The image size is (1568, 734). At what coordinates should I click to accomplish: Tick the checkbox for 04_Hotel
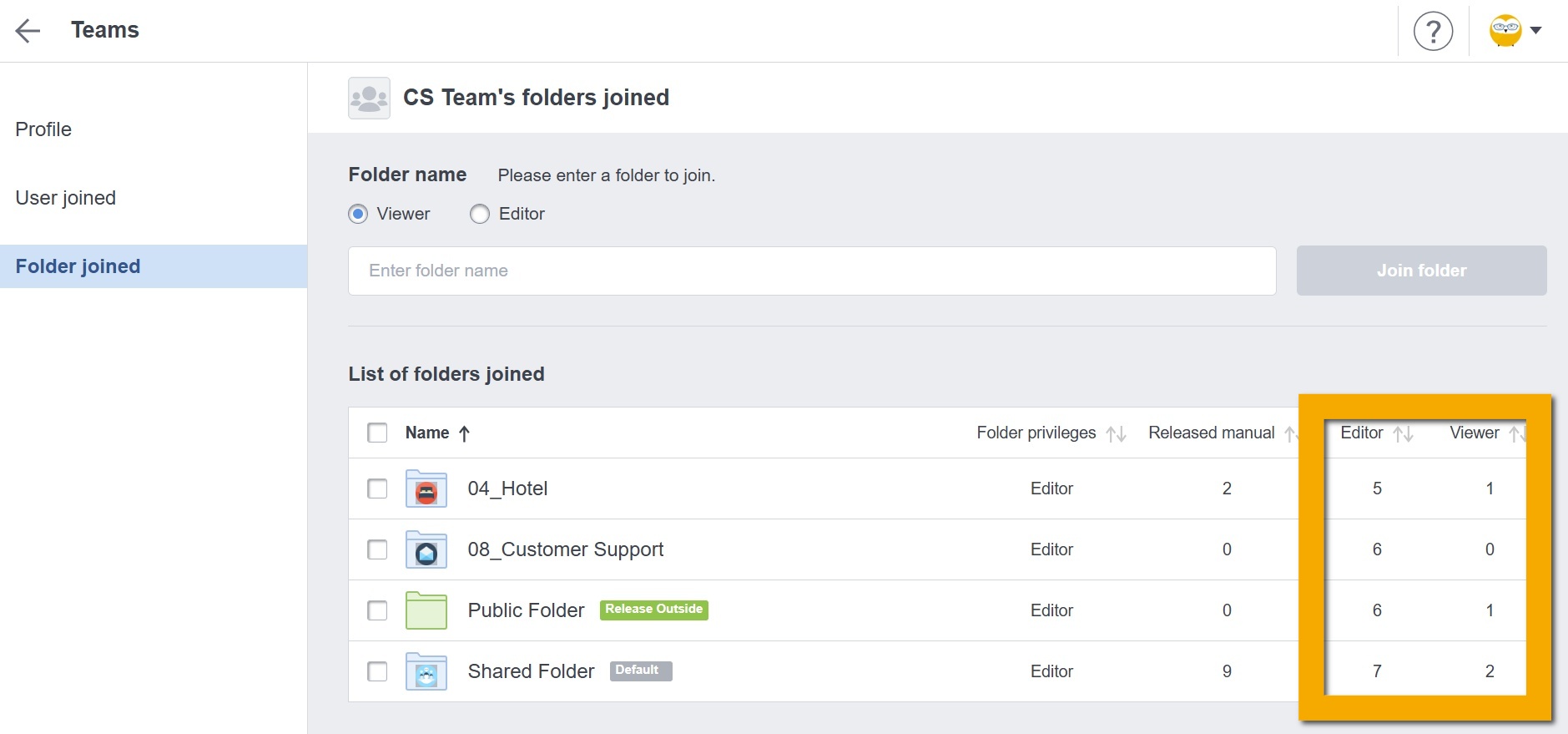tap(377, 488)
